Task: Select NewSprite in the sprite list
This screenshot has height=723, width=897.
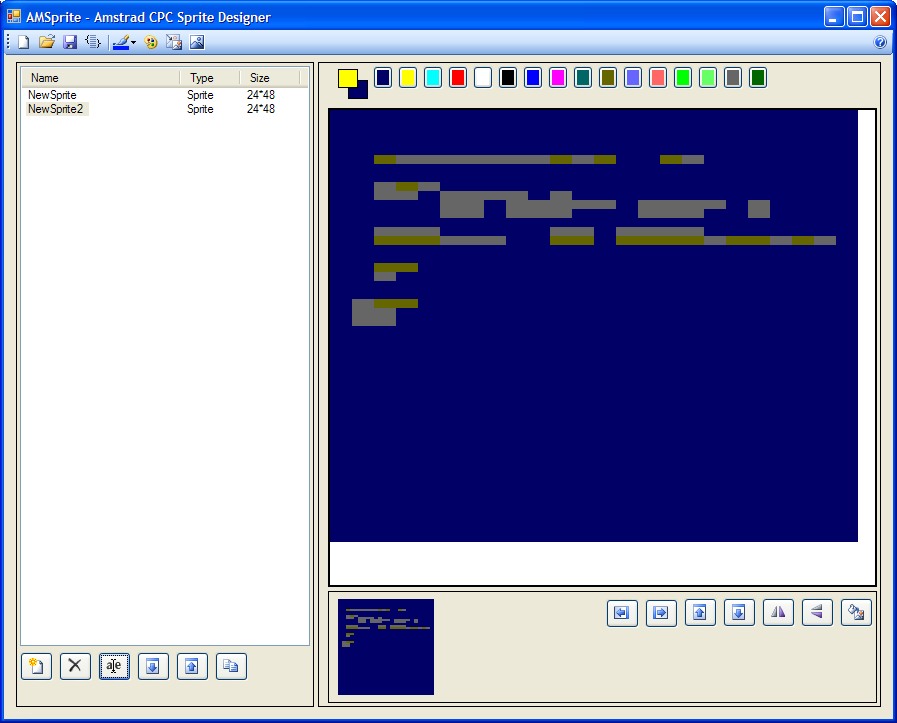Action: pyautogui.click(x=52, y=95)
